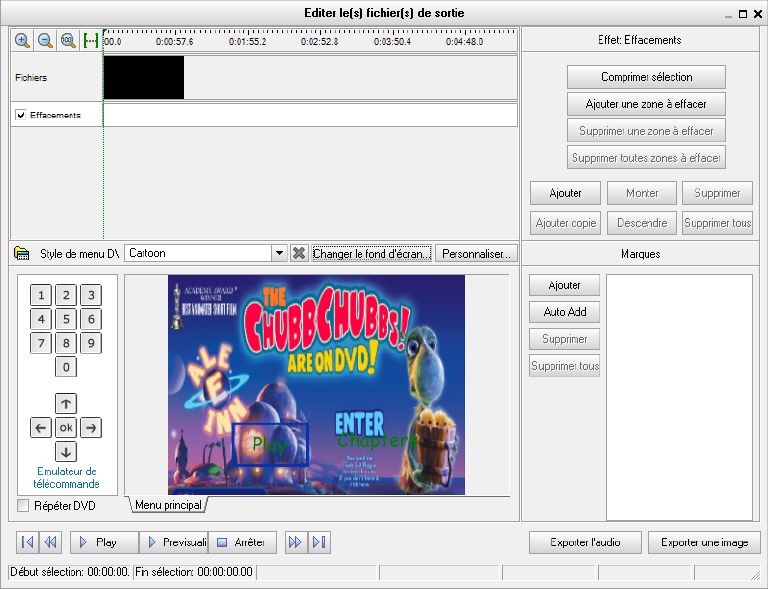The image size is (768, 589).
Task: Toggle the Effacements track checkbox
Action: [x=21, y=115]
